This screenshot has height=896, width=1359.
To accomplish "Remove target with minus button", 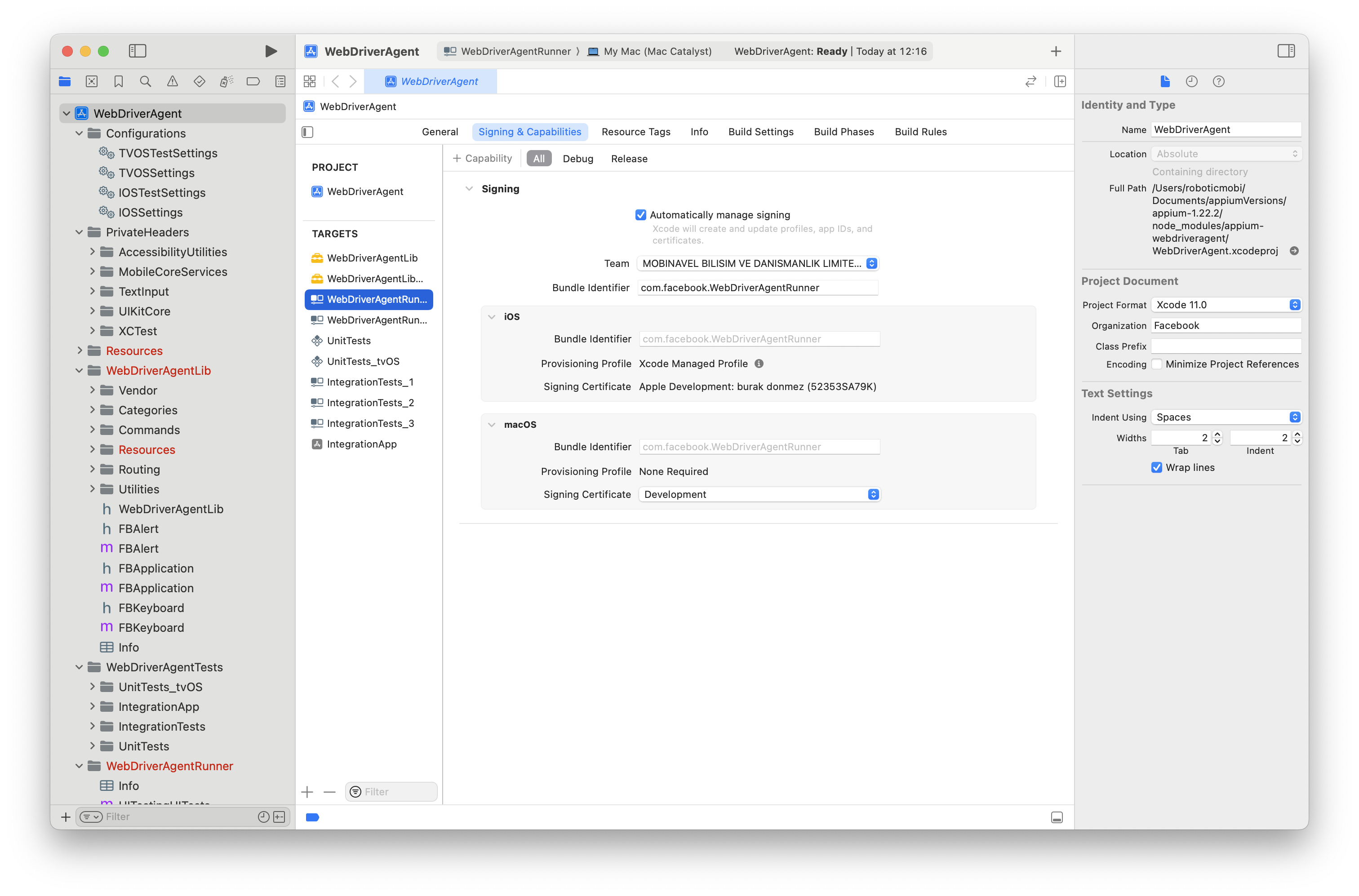I will [x=329, y=792].
